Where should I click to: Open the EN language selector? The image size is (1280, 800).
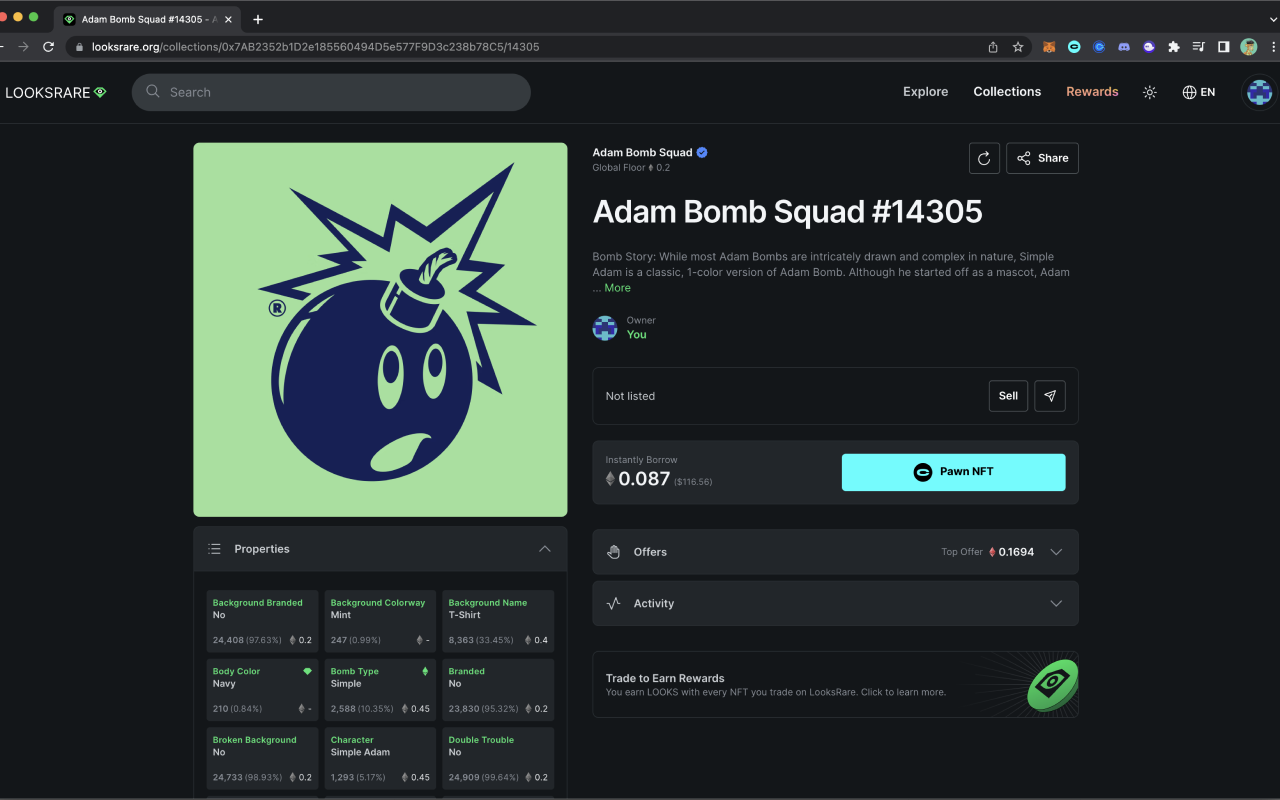pos(1198,92)
